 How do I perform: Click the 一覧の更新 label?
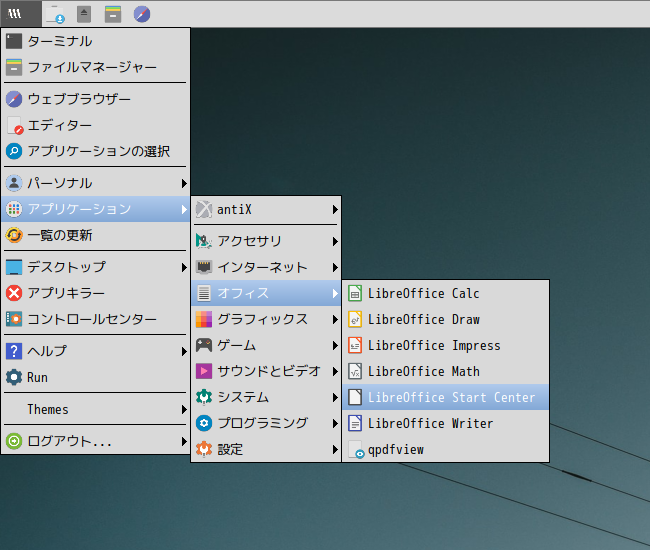(60, 235)
